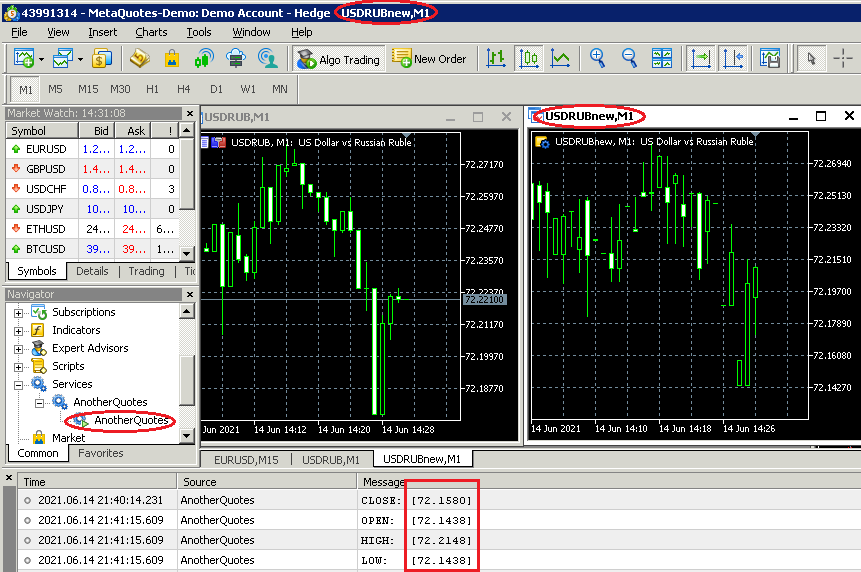Switch to Trading tab in Market Watch
This screenshot has width=861, height=572.
click(146, 271)
